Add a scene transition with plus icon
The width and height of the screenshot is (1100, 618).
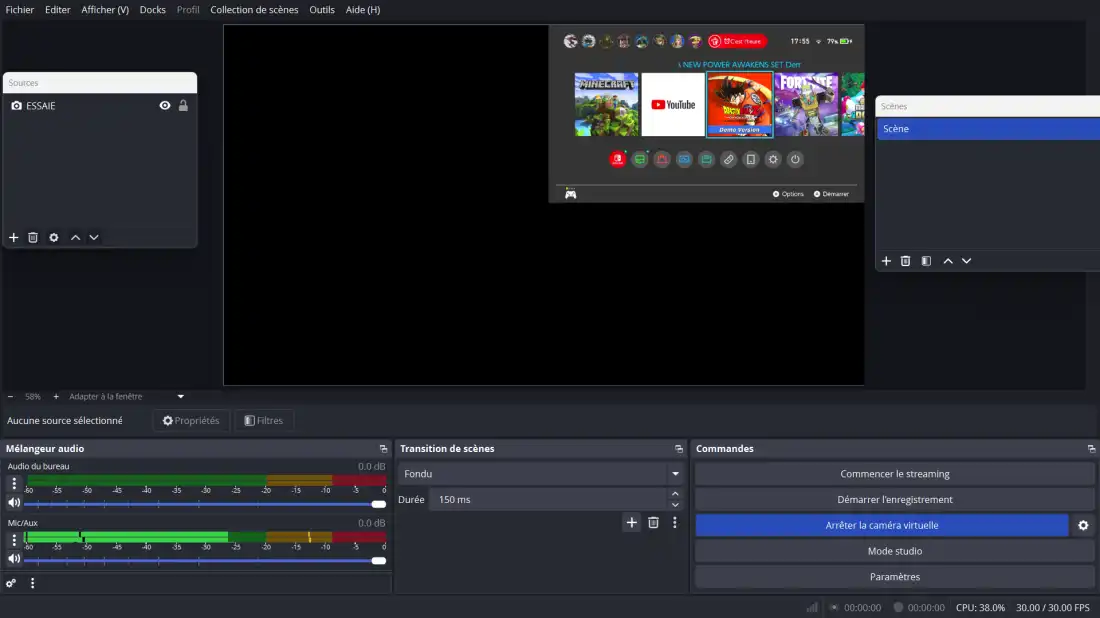pyautogui.click(x=631, y=522)
